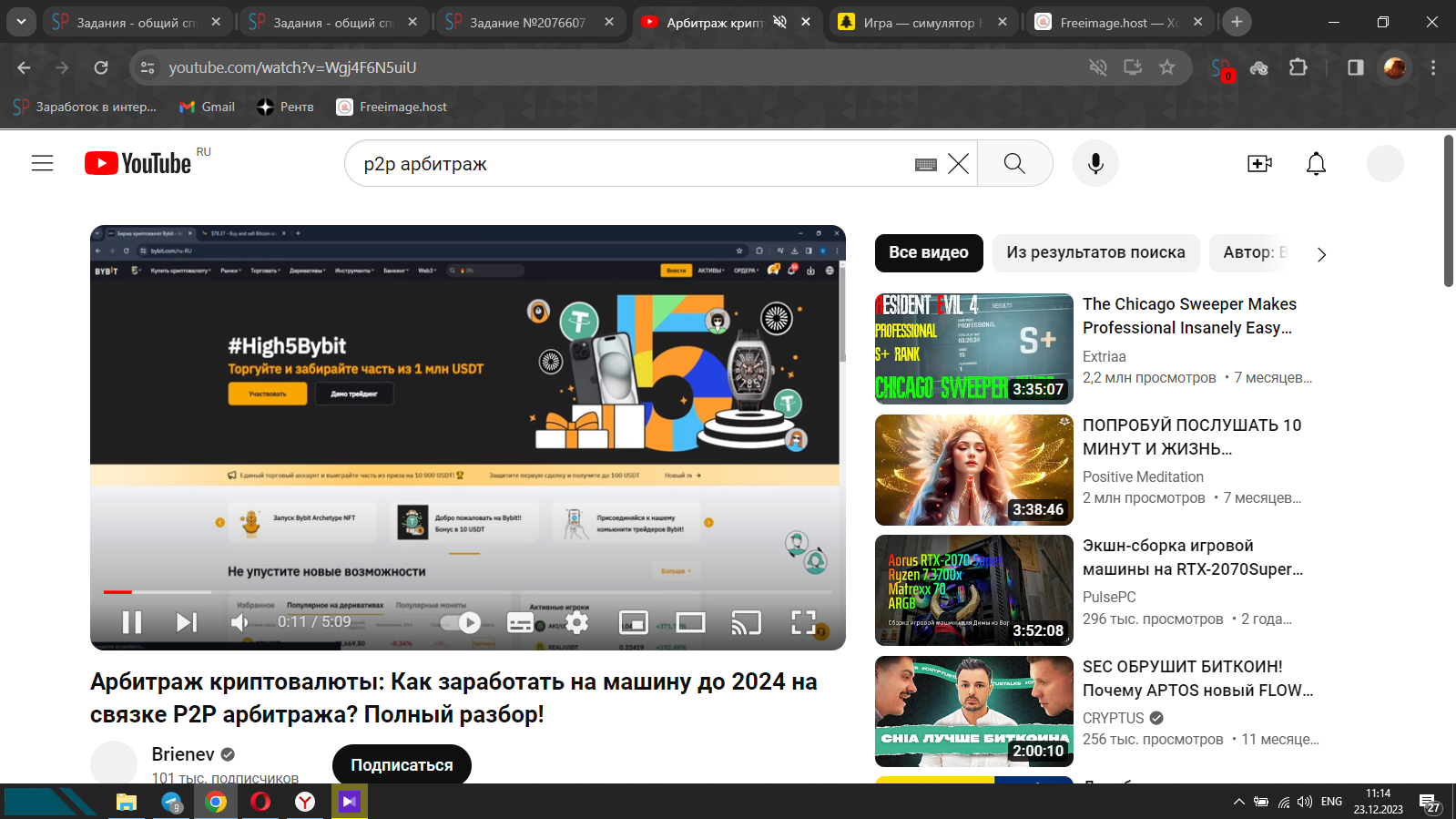
Task: Click the page vertical scrollbar
Action: (1449, 211)
